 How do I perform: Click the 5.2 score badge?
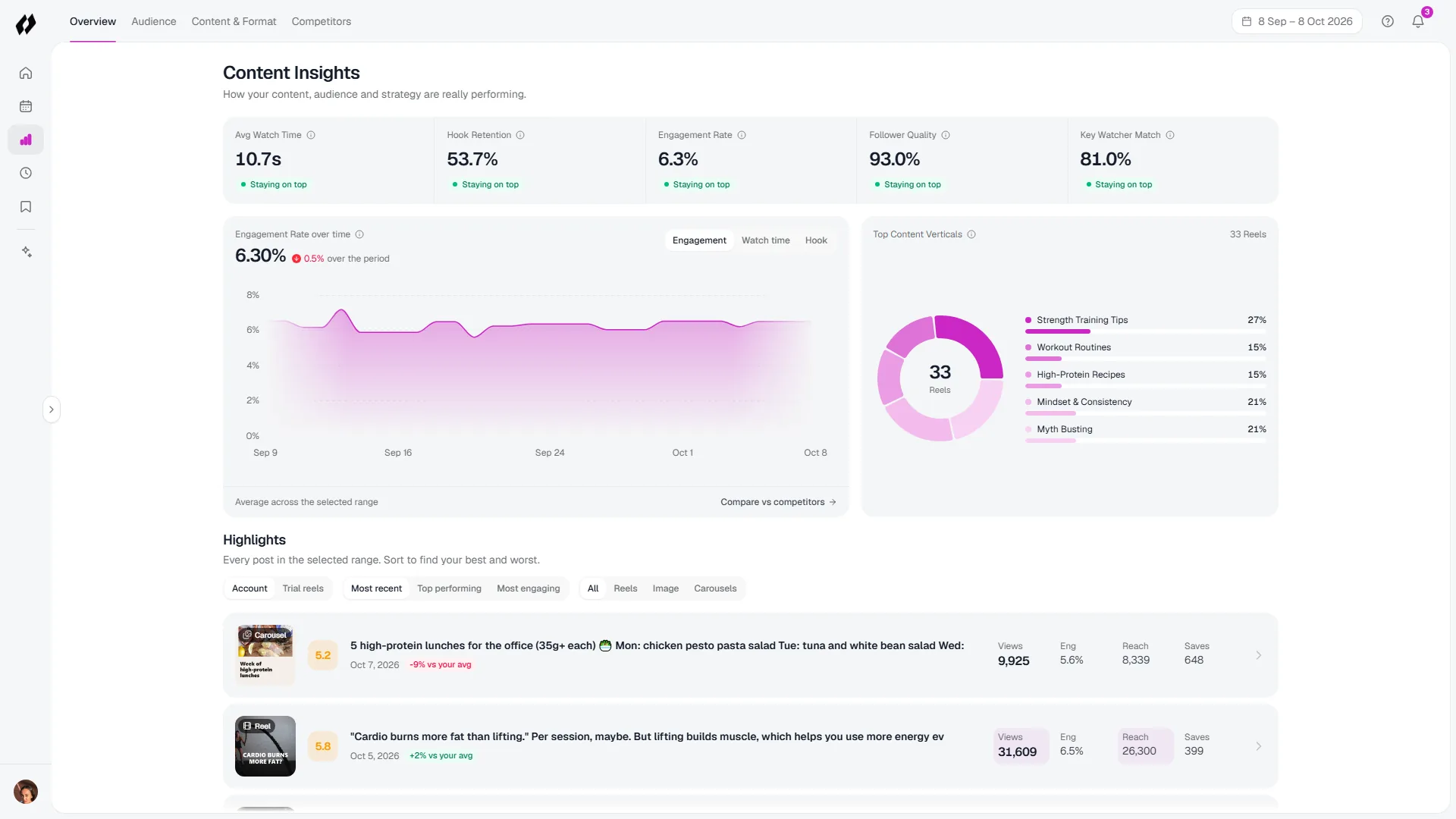click(x=323, y=655)
